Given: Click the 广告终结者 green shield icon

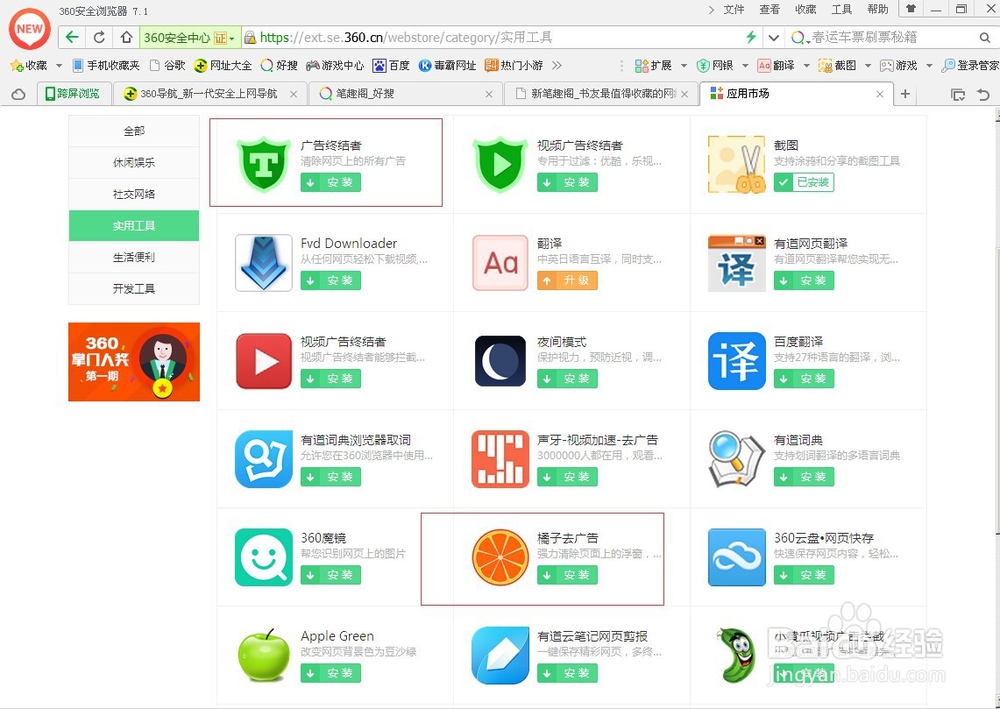Looking at the screenshot, I should pos(263,164).
